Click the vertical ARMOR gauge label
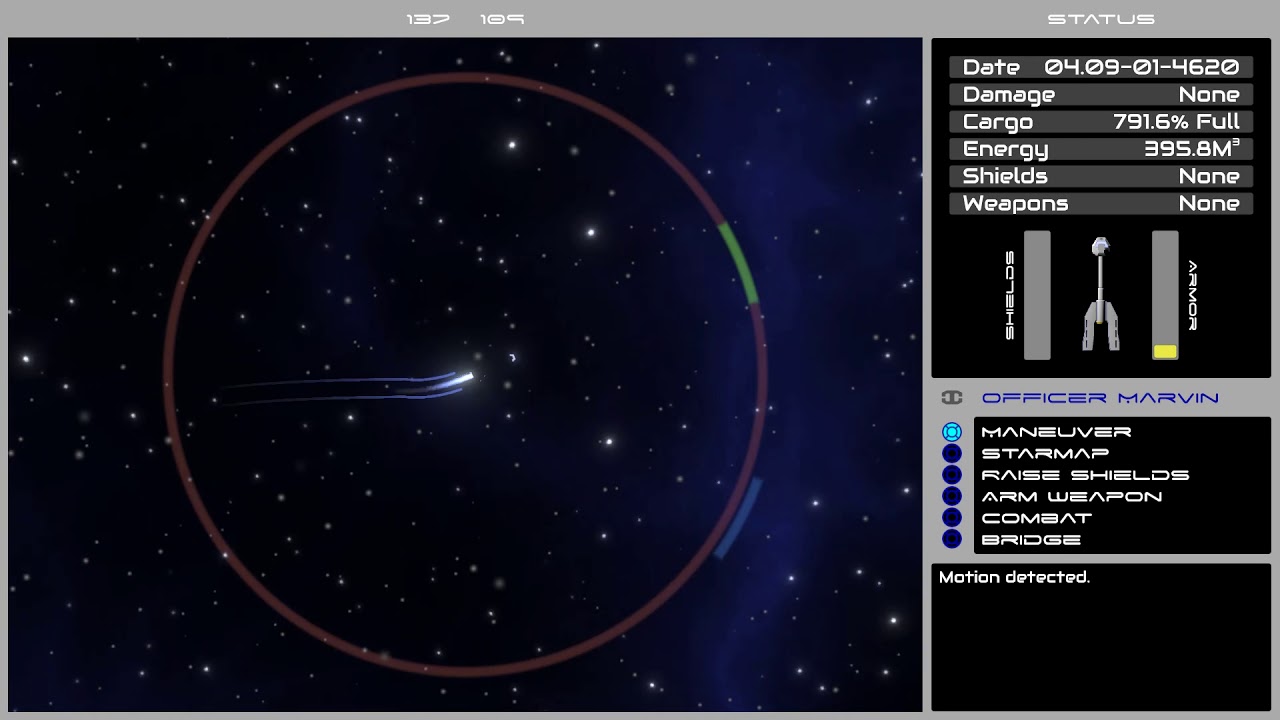 tap(1192, 295)
